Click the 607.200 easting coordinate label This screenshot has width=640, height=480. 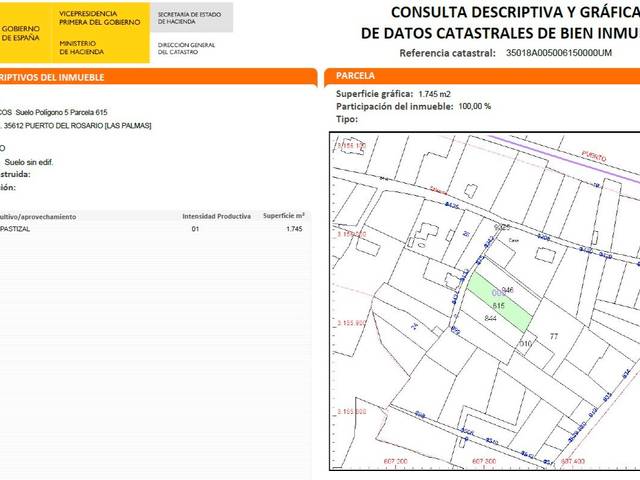click(x=395, y=461)
